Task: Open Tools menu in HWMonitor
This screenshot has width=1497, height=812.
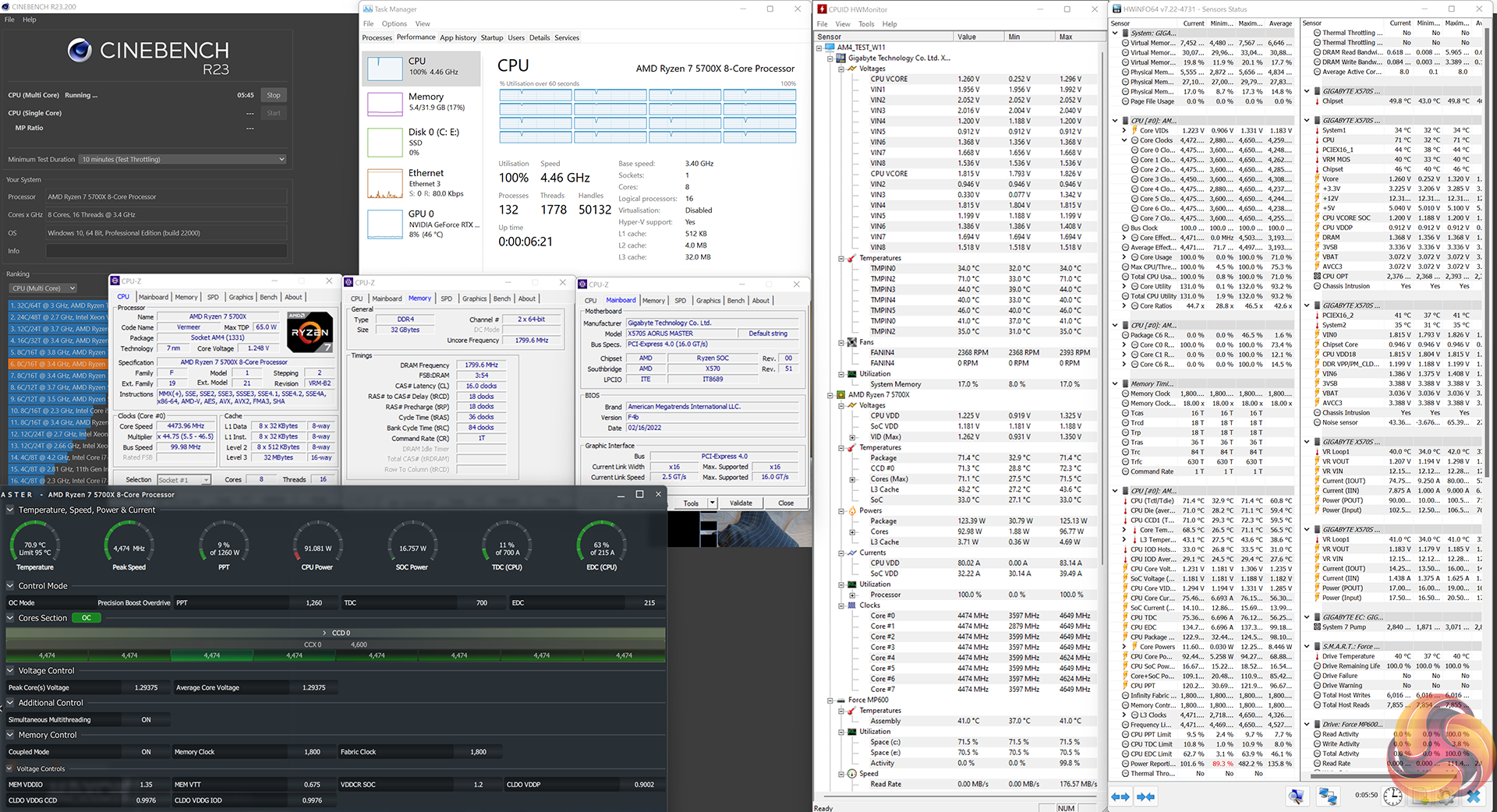Action: point(866,24)
